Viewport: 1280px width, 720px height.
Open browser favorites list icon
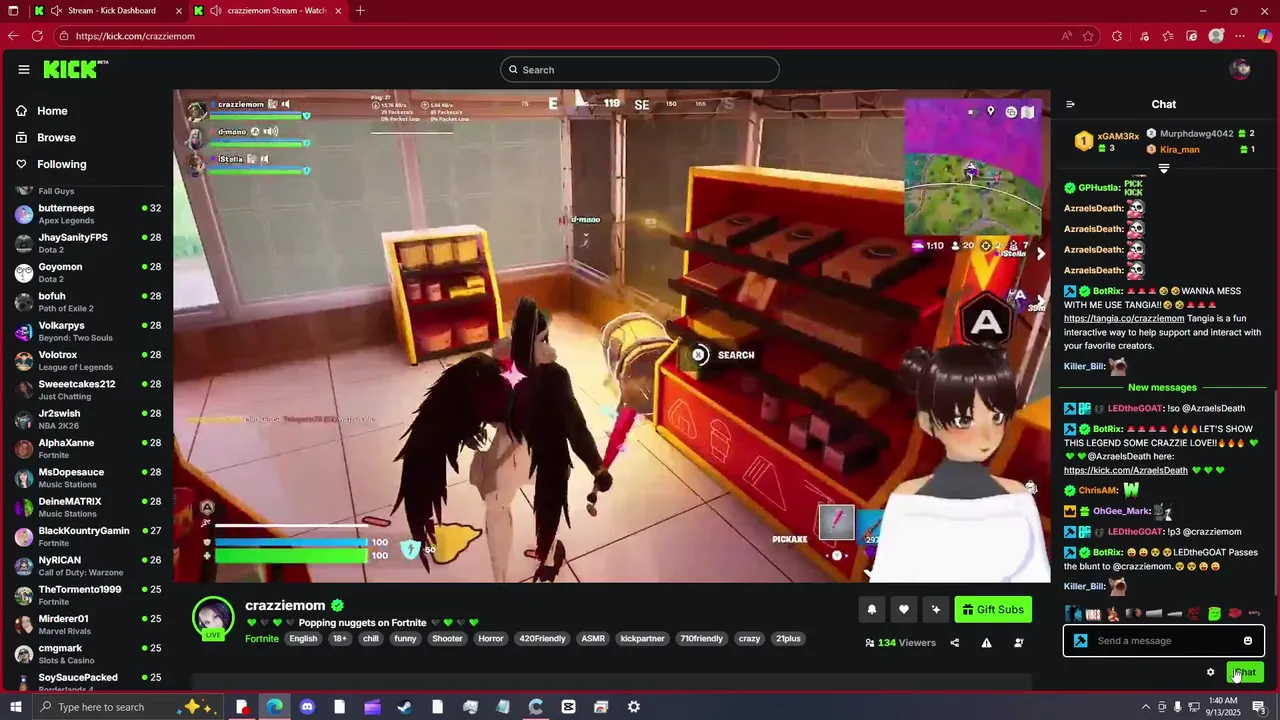(x=1167, y=36)
